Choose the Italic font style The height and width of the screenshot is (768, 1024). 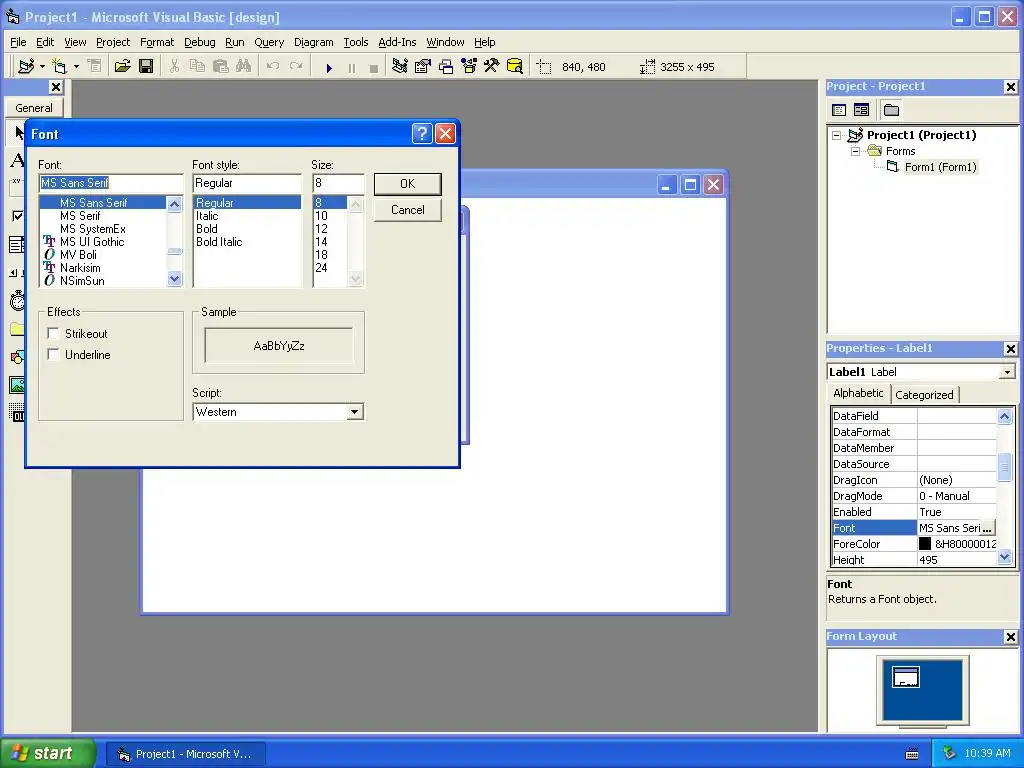pos(207,216)
